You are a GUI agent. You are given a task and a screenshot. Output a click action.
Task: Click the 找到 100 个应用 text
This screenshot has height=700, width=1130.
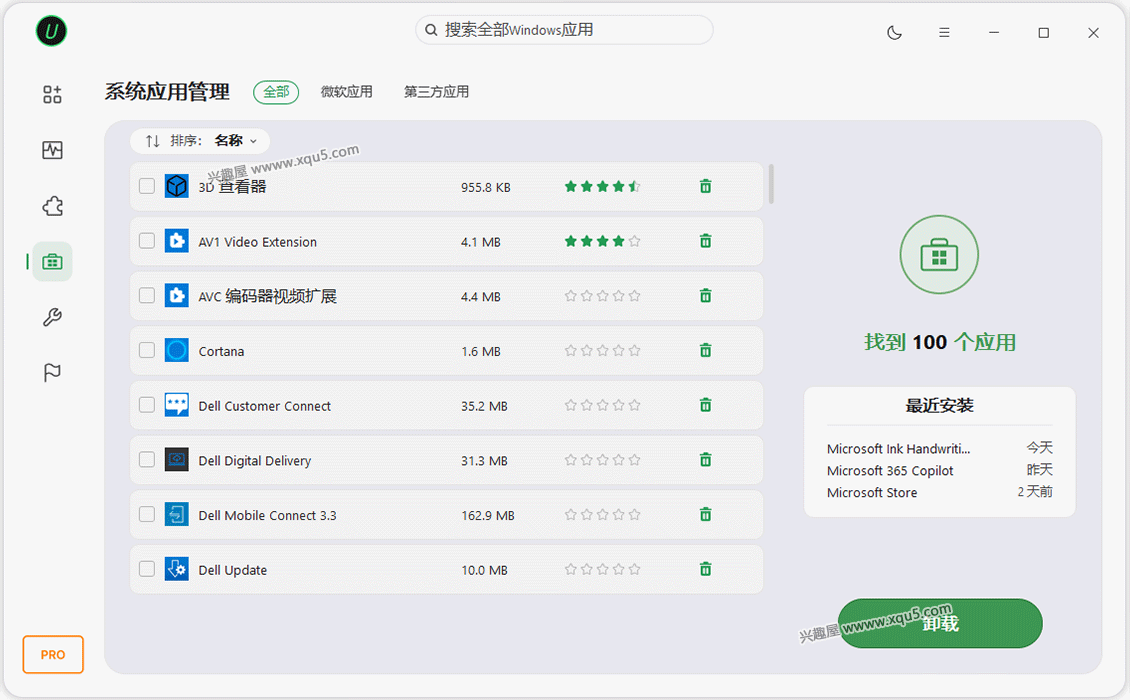pyautogui.click(x=940, y=342)
